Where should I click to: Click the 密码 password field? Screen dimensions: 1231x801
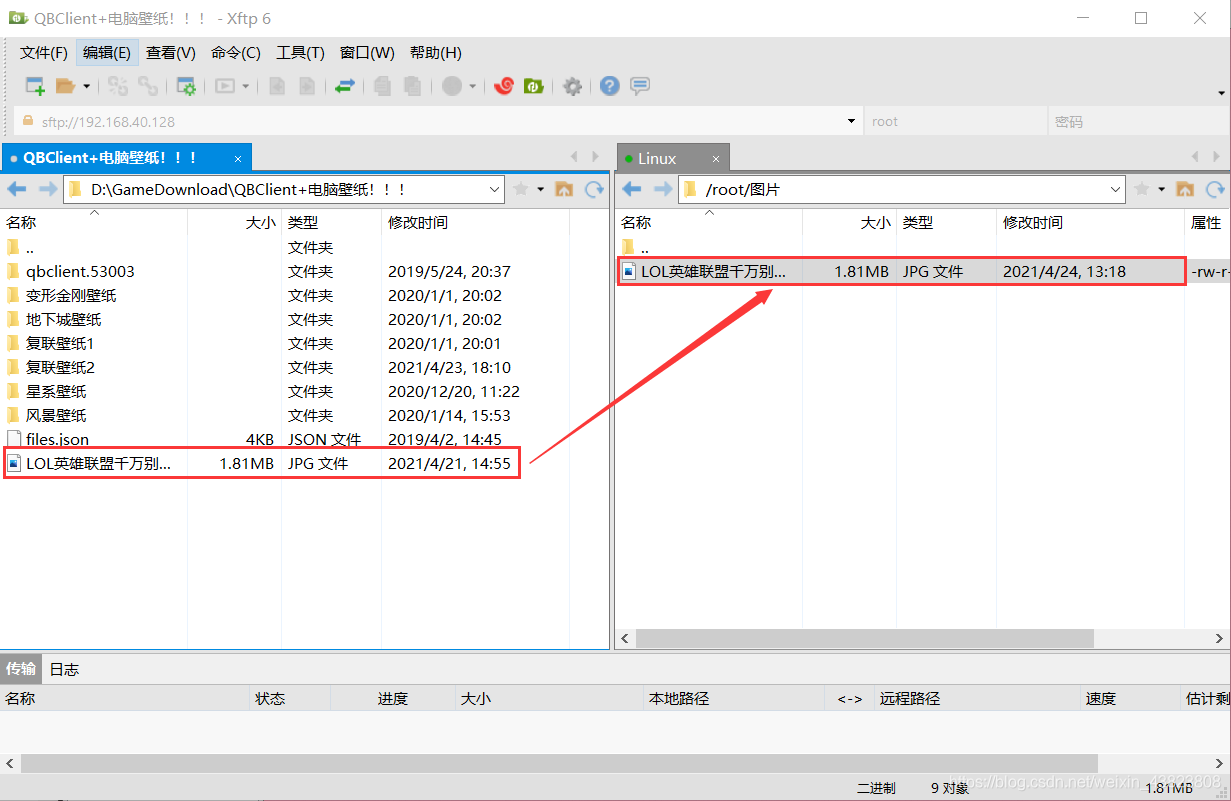(1137, 122)
